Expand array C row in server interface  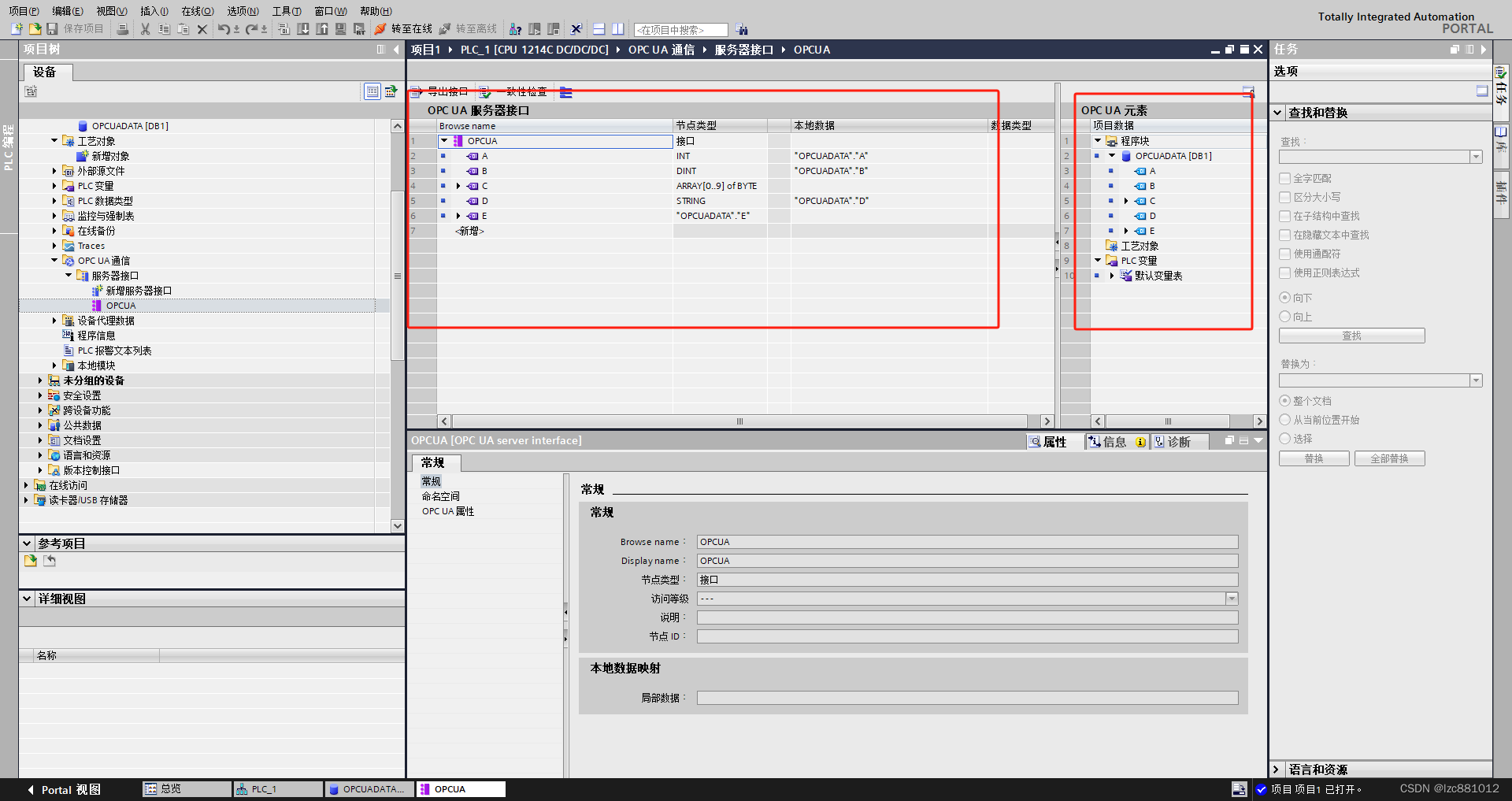point(458,186)
